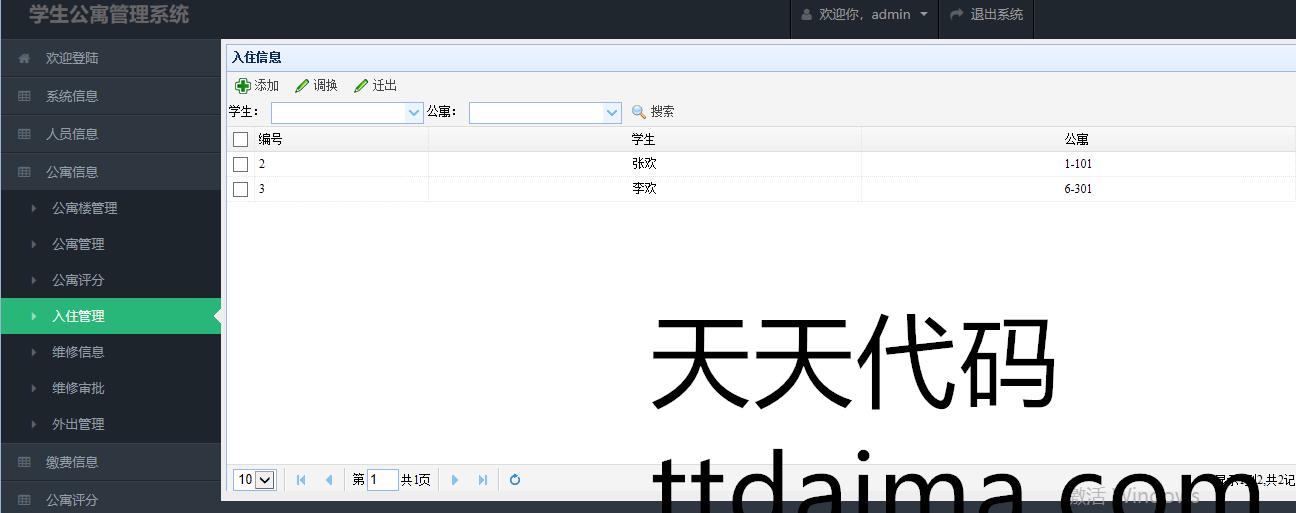Screen dimensions: 1296x513
Task: Toggle the select-all header checkbox
Action: click(x=240, y=140)
